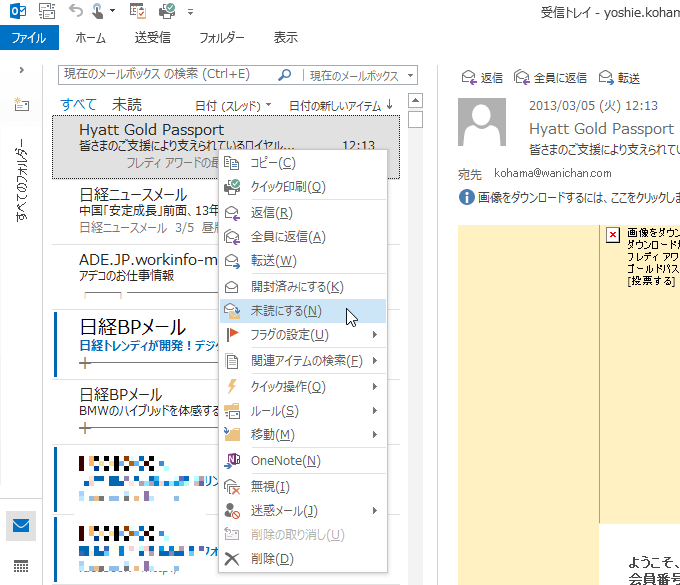Choose 削除(D) in the context menu
This screenshot has width=680, height=585.
[303, 559]
